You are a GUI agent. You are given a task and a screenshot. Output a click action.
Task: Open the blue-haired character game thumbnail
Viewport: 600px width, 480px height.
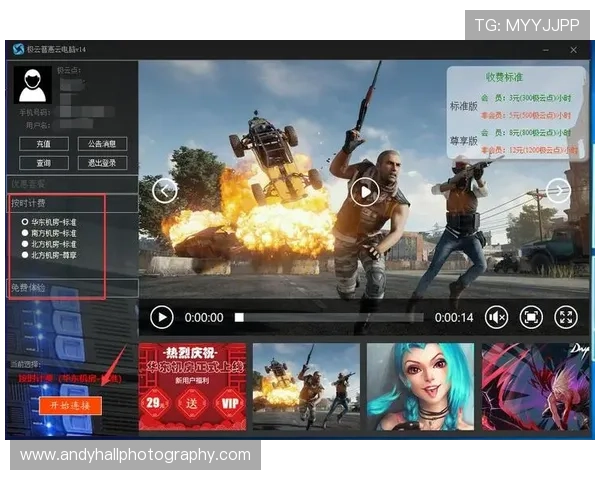pos(420,386)
